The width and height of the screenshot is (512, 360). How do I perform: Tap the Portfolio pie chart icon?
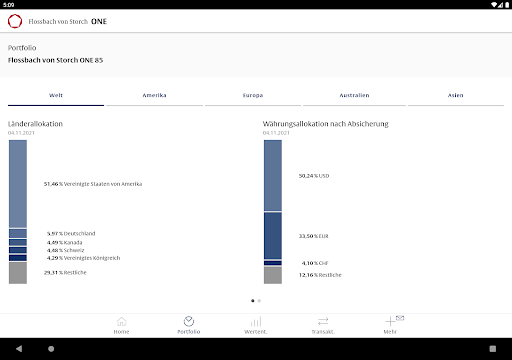pyautogui.click(x=189, y=321)
